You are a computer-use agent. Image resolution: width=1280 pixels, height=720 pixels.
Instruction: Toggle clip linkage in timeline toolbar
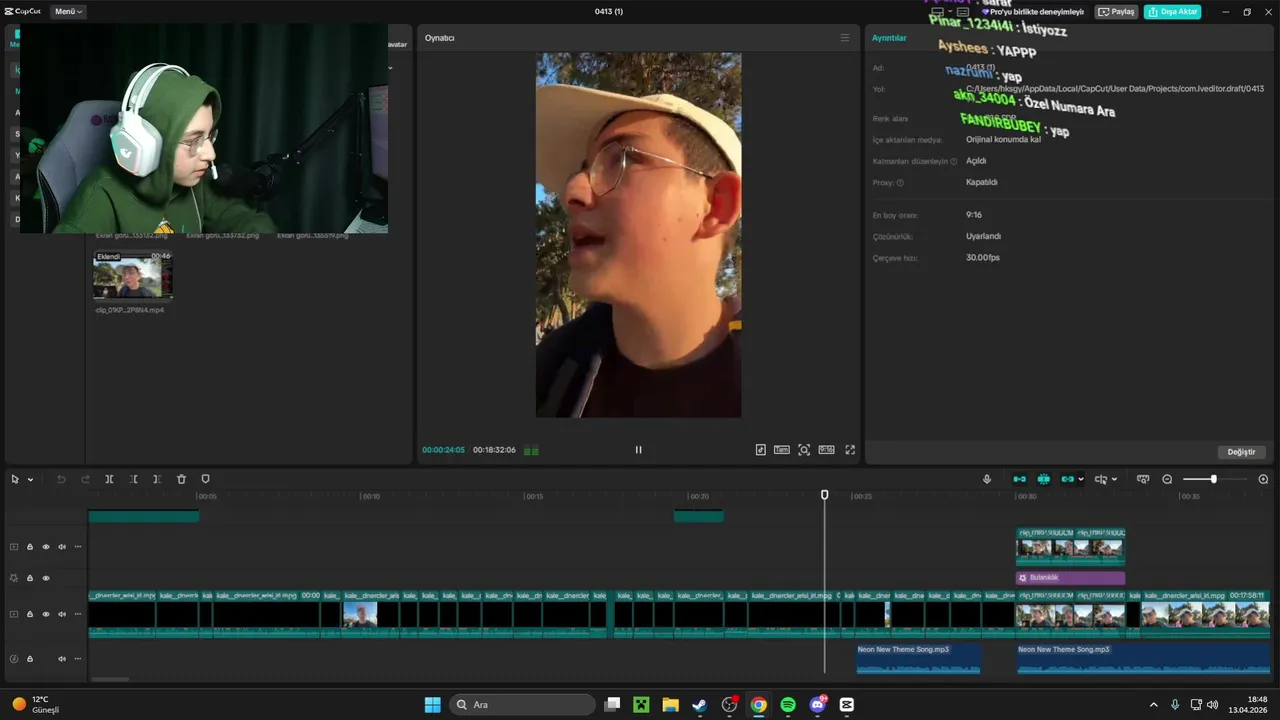click(1067, 479)
